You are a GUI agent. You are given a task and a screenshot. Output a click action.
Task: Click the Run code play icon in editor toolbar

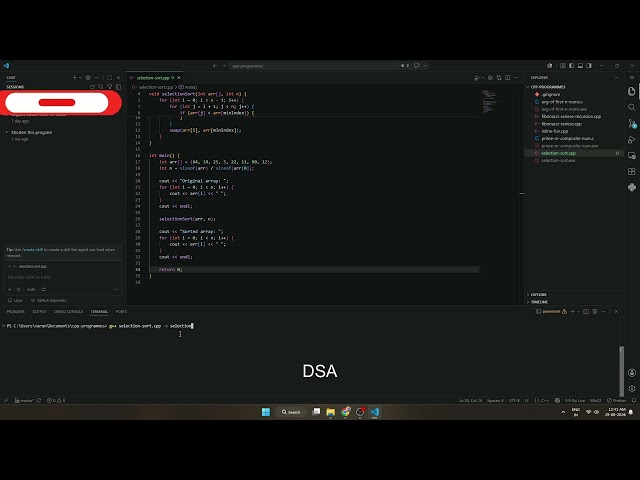[x=476, y=78]
